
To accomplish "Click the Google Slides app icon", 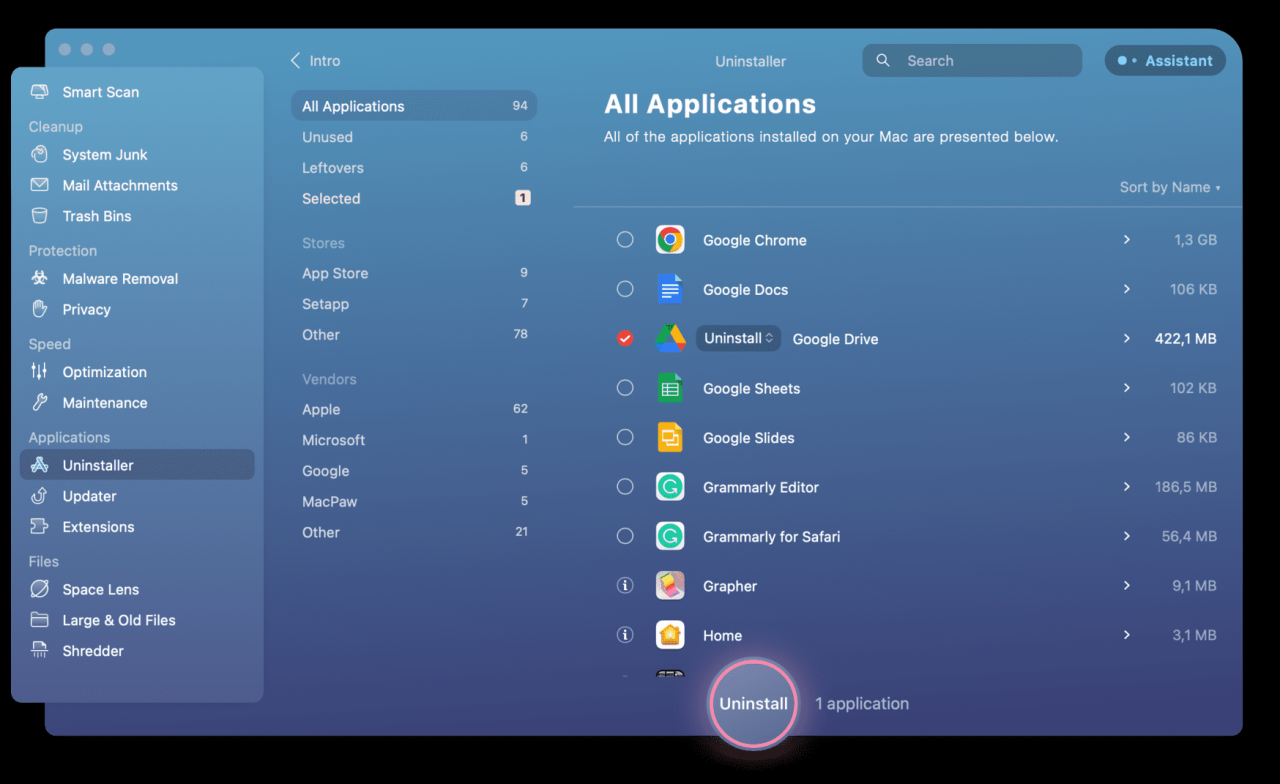I will tap(670, 438).
